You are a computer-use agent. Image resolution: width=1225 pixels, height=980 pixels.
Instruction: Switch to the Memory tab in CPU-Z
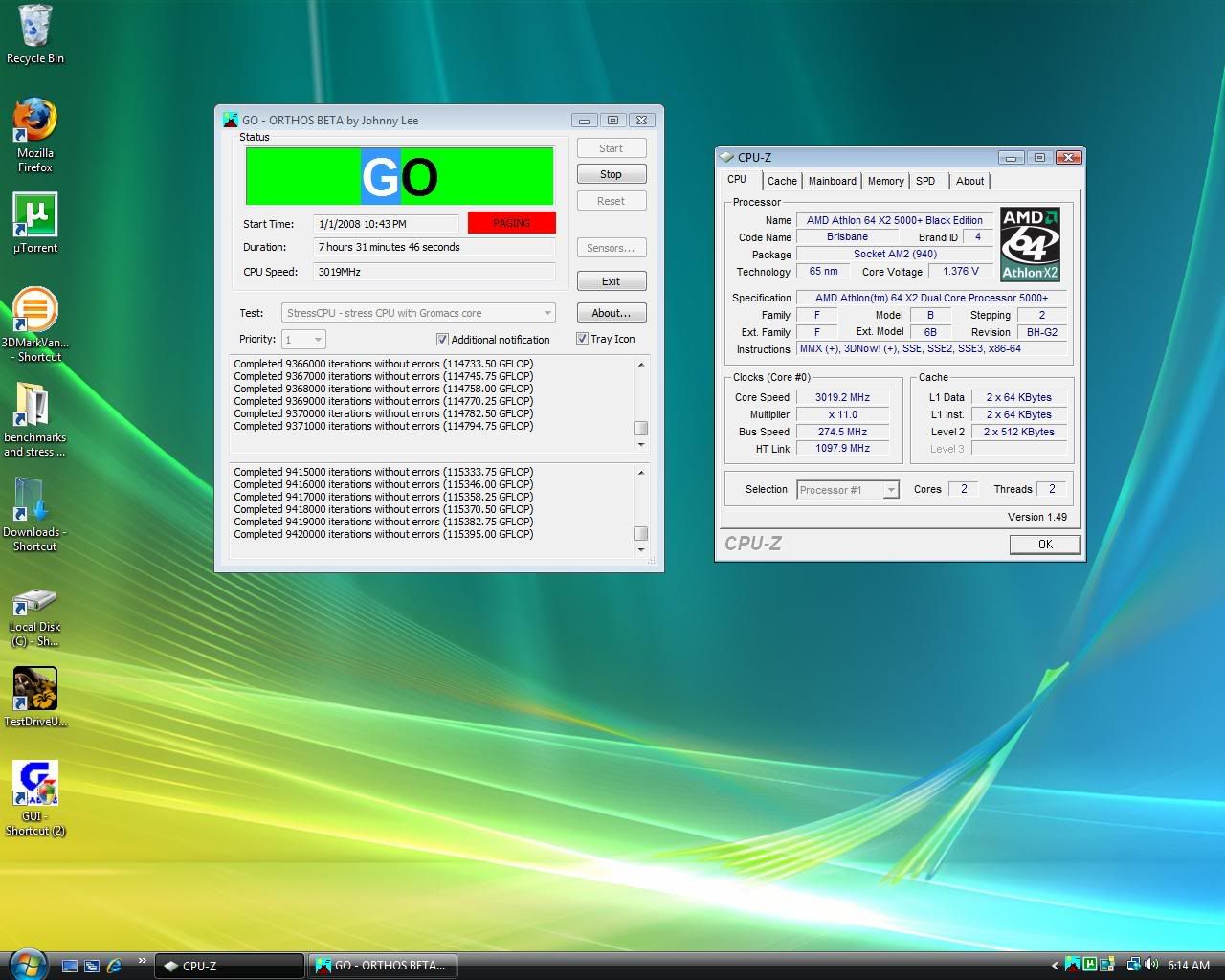click(886, 181)
